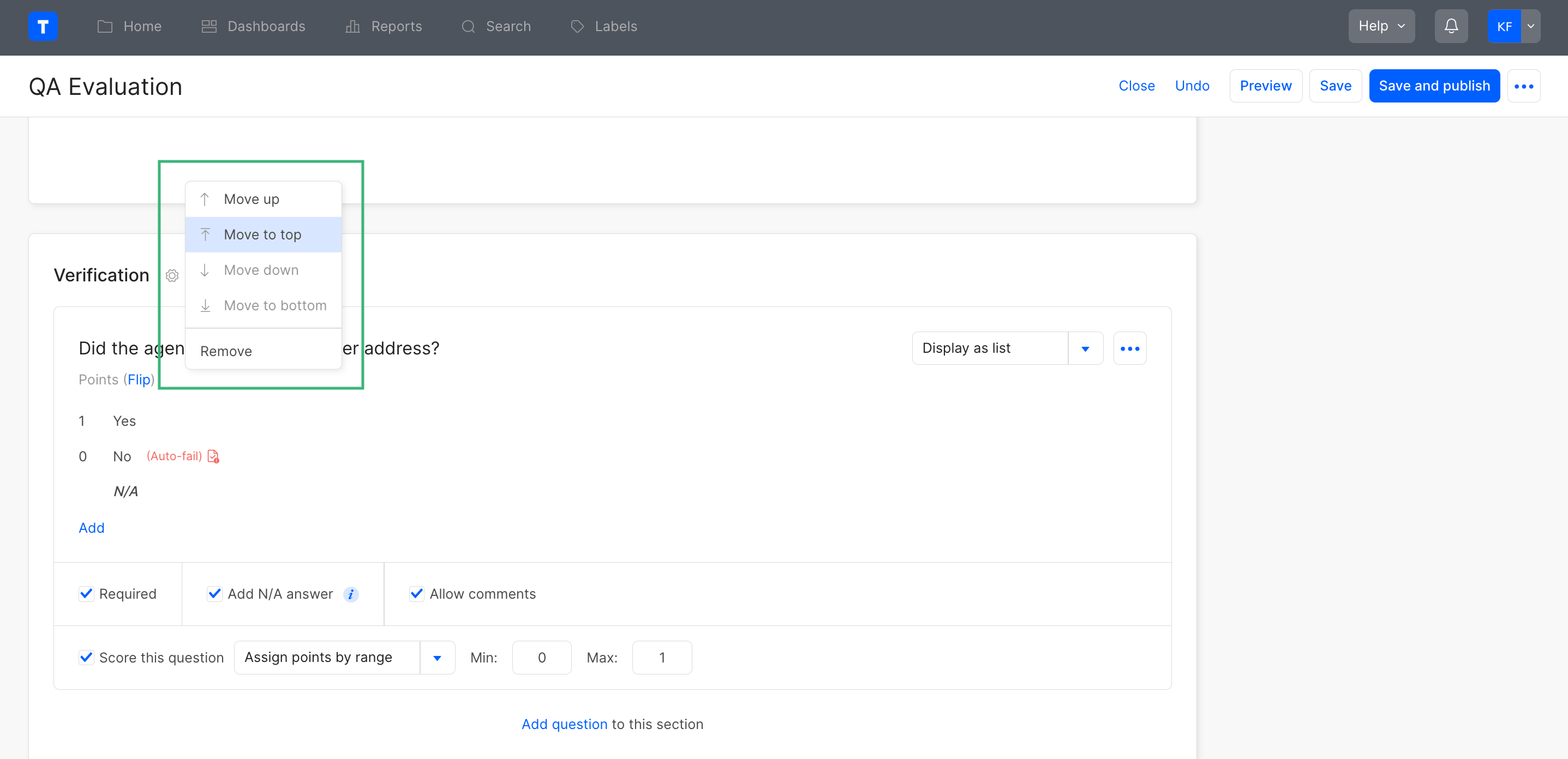Uncheck the Required checkbox

(x=86, y=594)
